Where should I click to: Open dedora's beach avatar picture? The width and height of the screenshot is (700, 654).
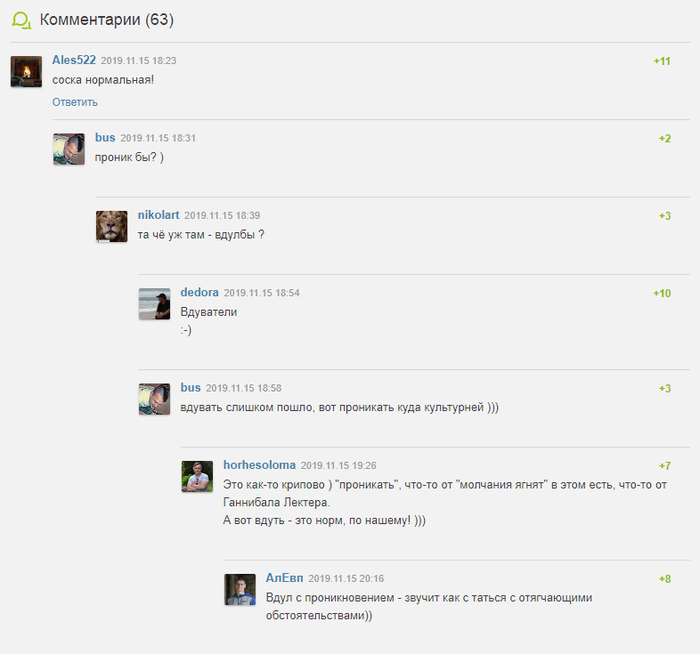154,304
